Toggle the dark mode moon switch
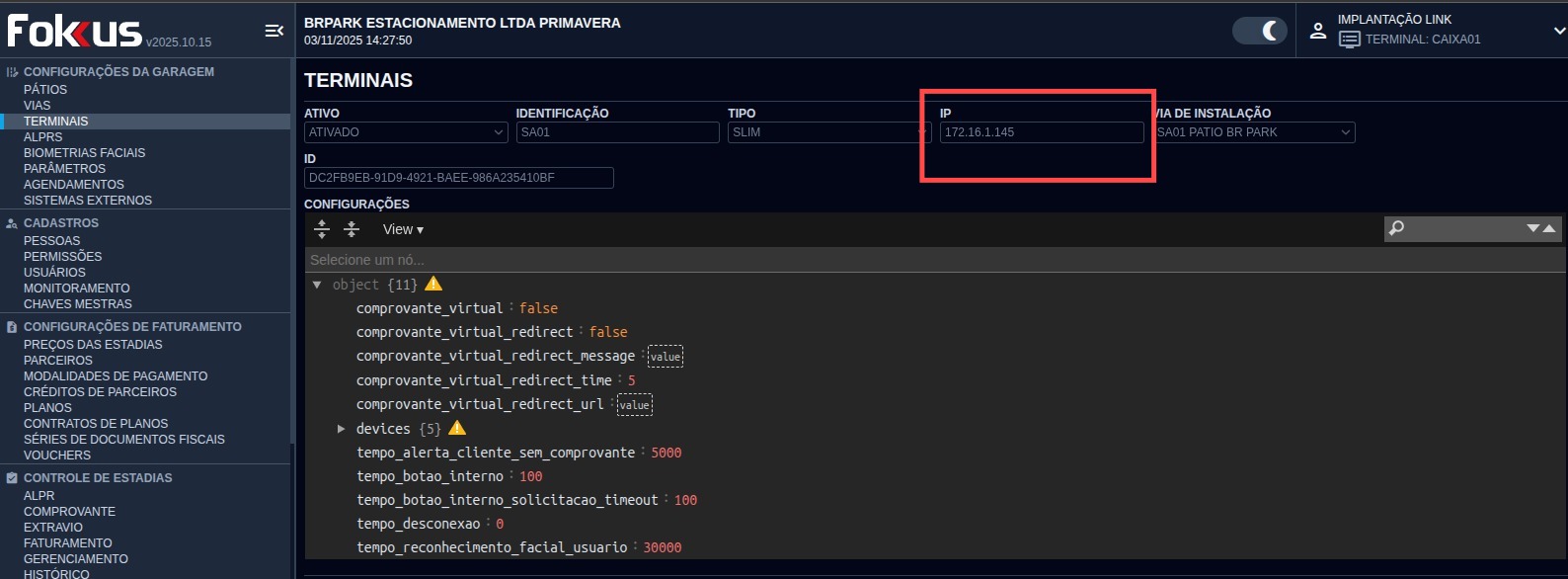 tap(1260, 31)
